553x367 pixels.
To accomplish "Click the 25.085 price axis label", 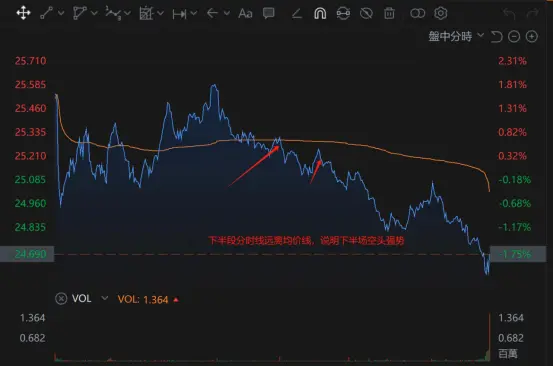I will (x=30, y=179).
